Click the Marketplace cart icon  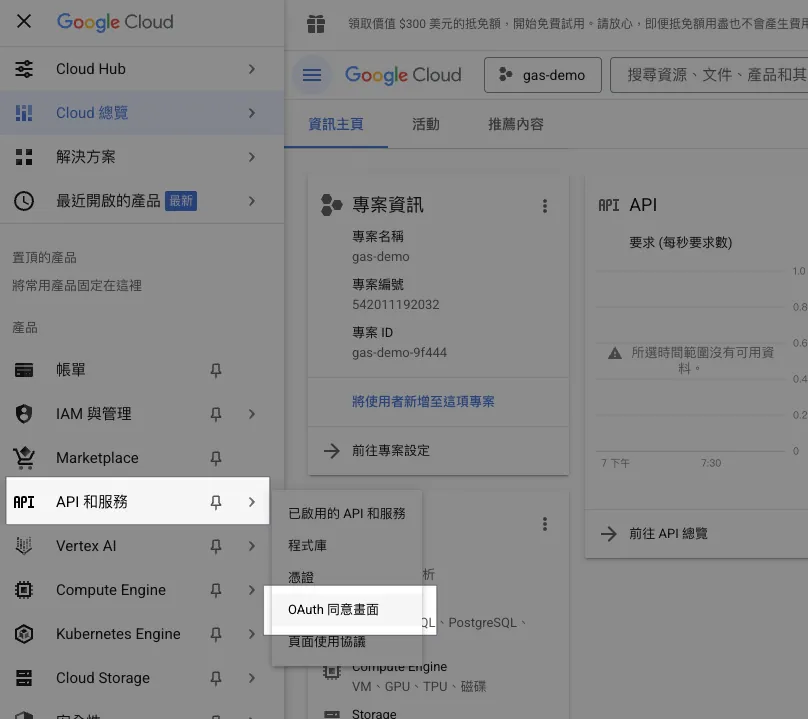[x=24, y=458]
